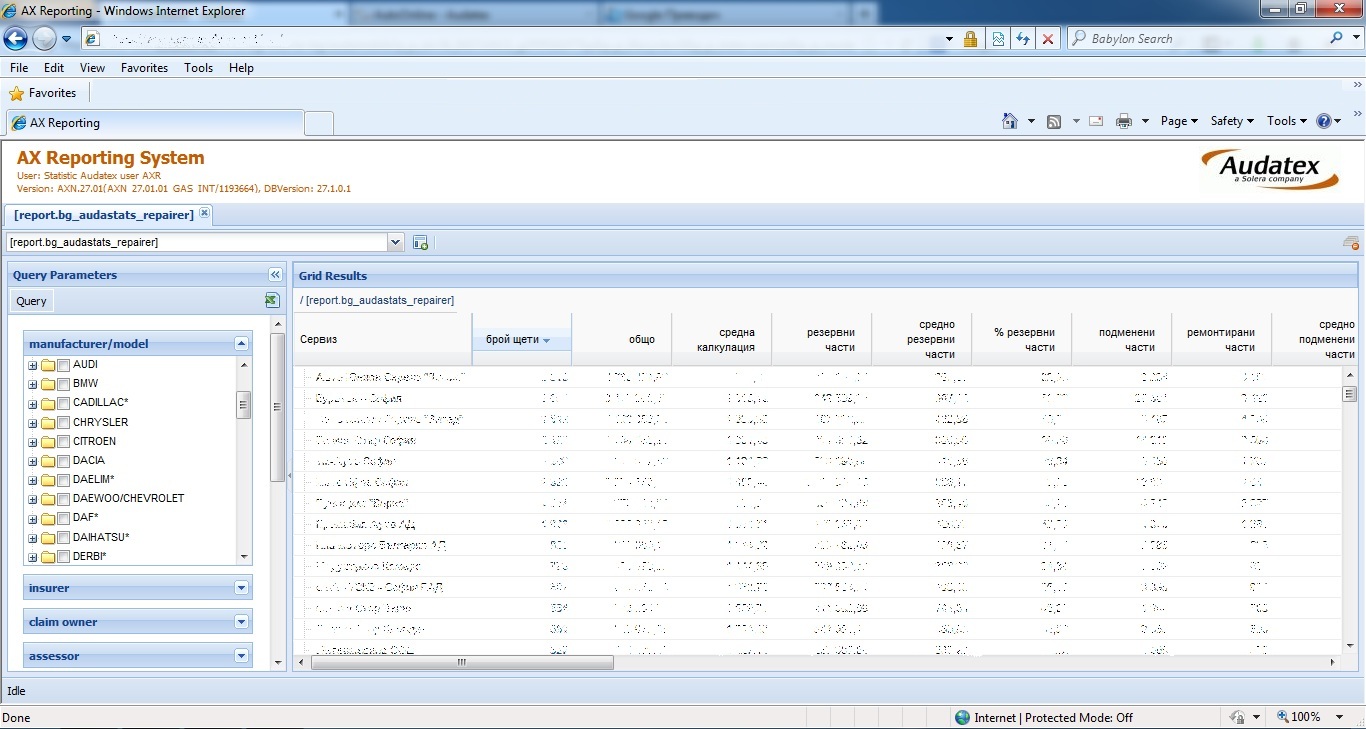Screen dimensions: 1366x729
Task: Click the browser address bar
Action: pyautogui.click(x=515, y=39)
